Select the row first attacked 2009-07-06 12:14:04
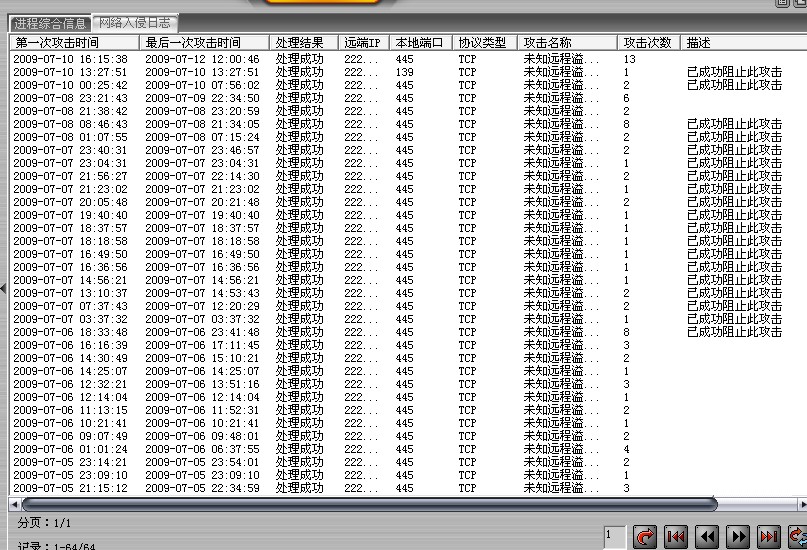 pos(408,397)
